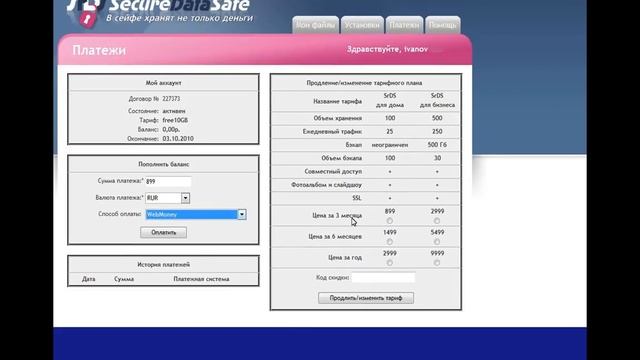Click the Пополнить баланс panel title
The width and height of the screenshot is (640, 360).
163,164
